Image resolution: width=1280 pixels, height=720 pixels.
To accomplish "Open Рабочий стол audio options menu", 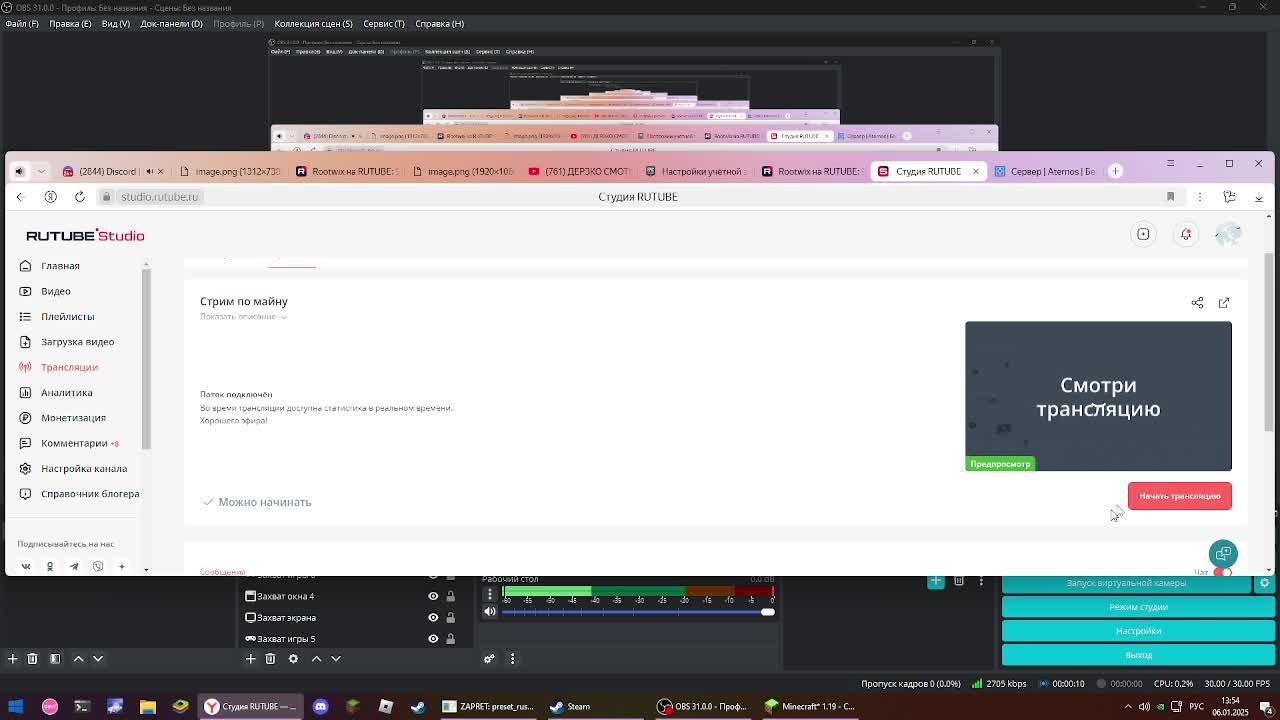I will 490,594.
